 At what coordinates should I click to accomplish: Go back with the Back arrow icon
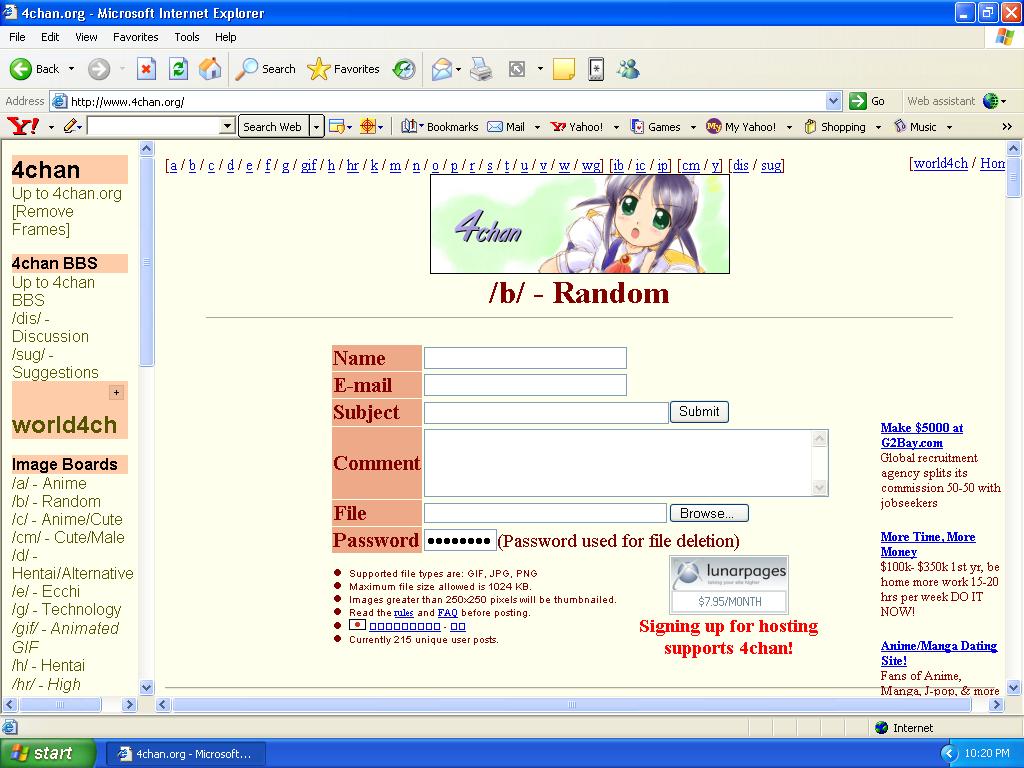21,69
